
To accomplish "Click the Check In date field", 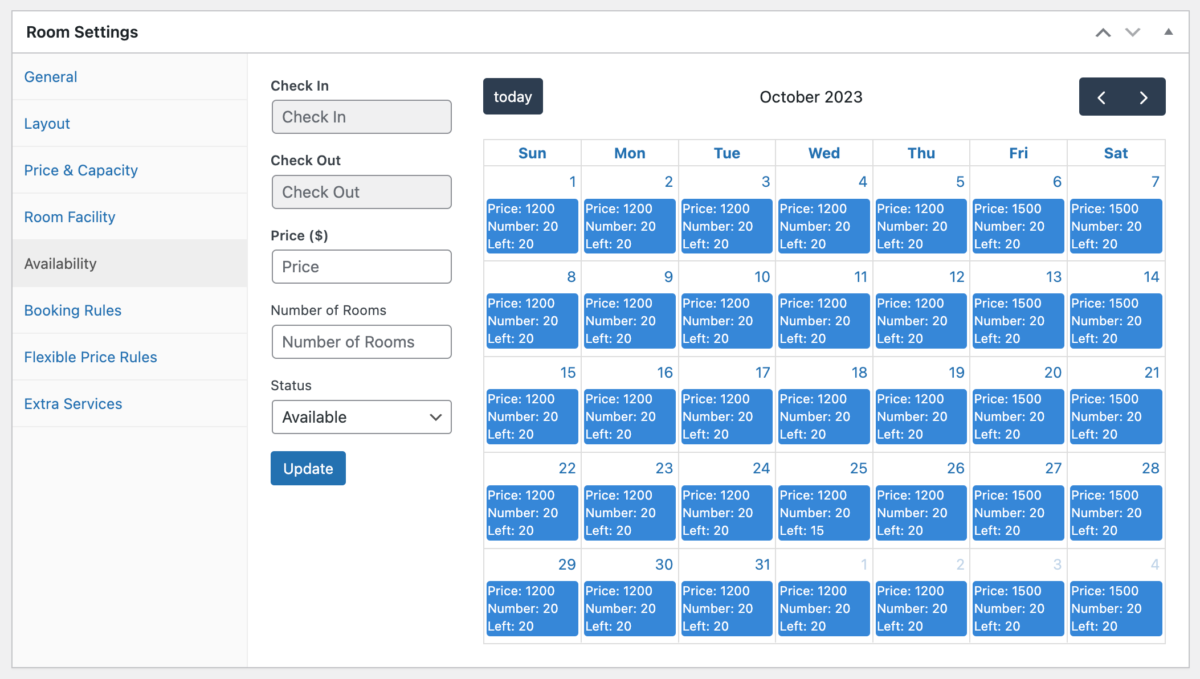I will point(361,117).
